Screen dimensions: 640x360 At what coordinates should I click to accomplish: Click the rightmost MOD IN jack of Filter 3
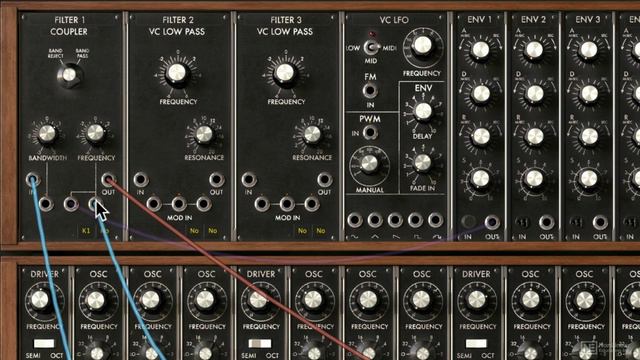tap(312, 203)
